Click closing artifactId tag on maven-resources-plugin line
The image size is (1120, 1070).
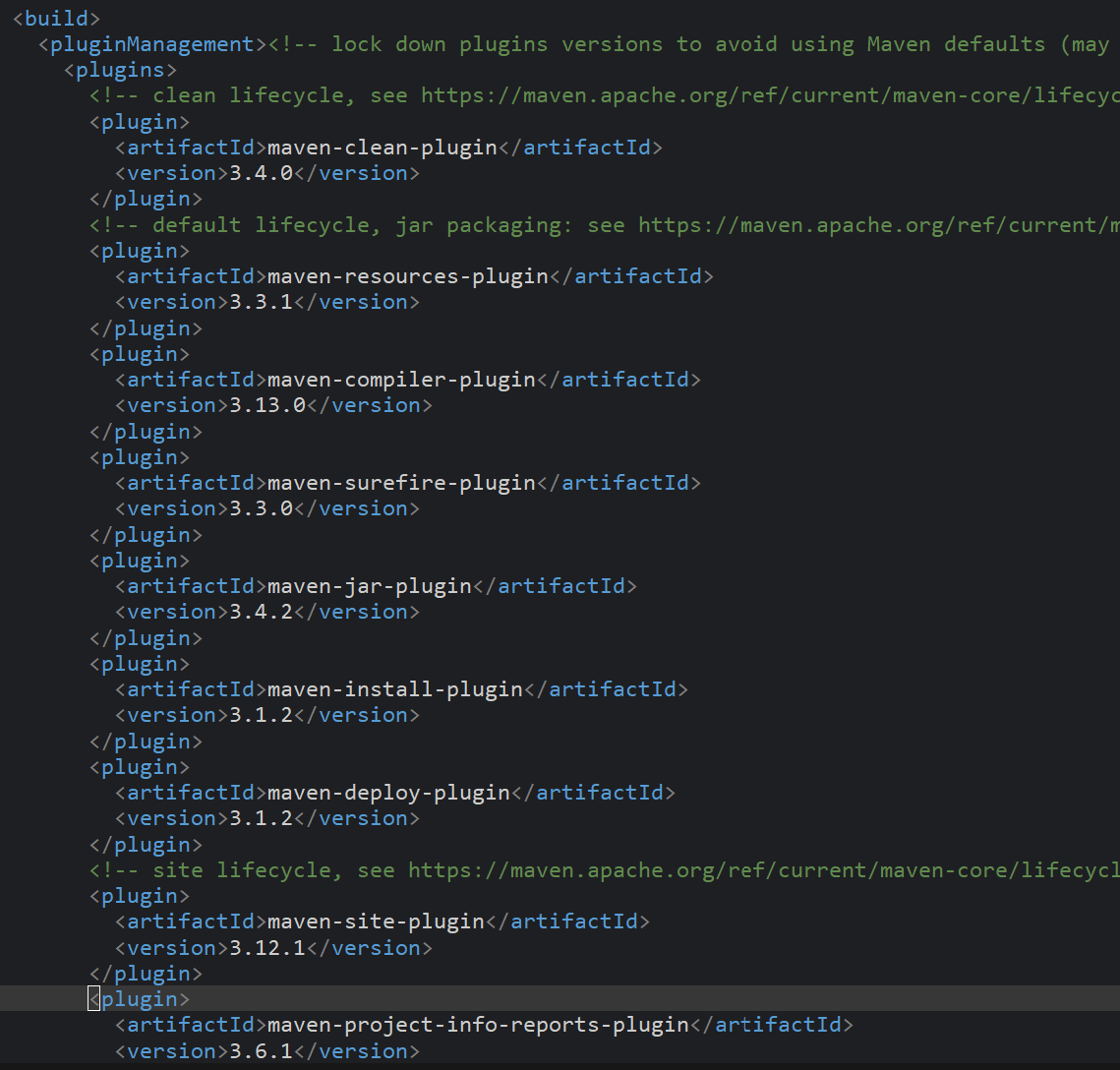pyautogui.click(x=631, y=276)
